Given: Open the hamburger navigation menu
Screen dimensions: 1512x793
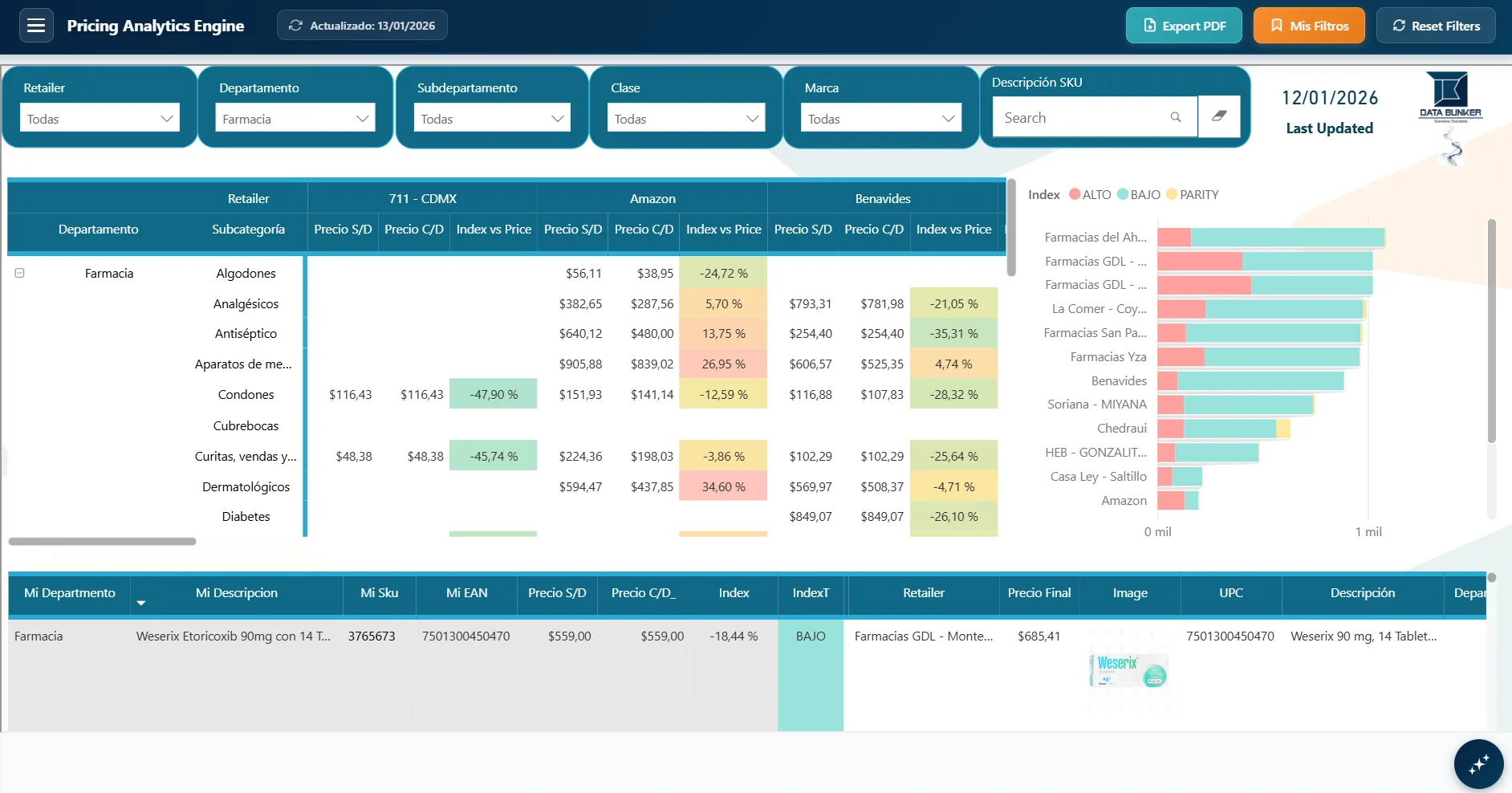Looking at the screenshot, I should [x=36, y=26].
